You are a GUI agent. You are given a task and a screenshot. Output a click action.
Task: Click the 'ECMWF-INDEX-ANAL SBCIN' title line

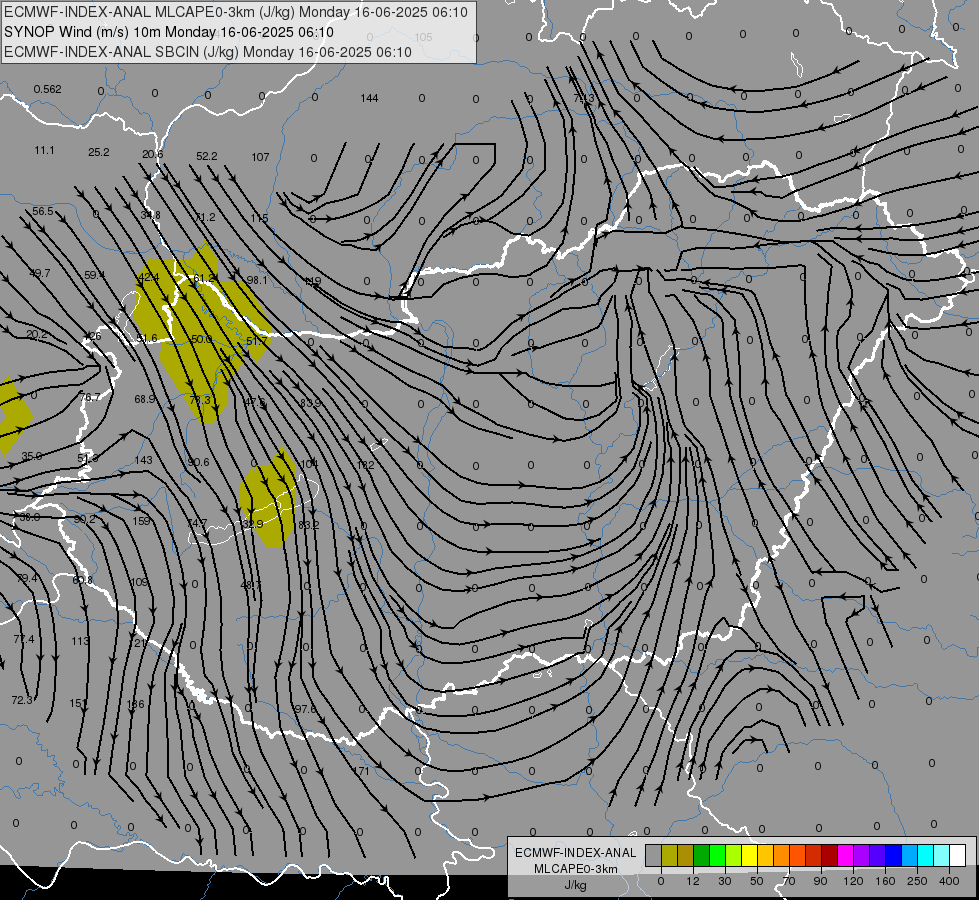pyautogui.click(x=208, y=52)
